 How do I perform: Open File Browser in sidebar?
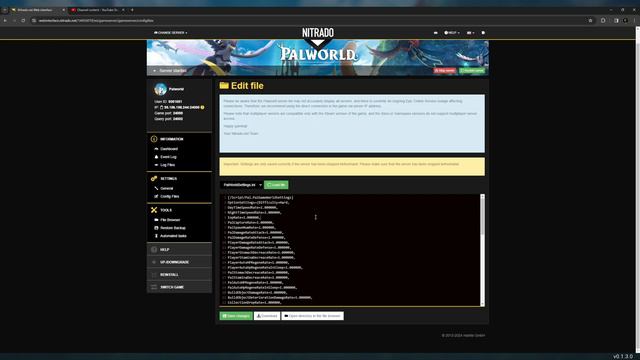click(170, 220)
